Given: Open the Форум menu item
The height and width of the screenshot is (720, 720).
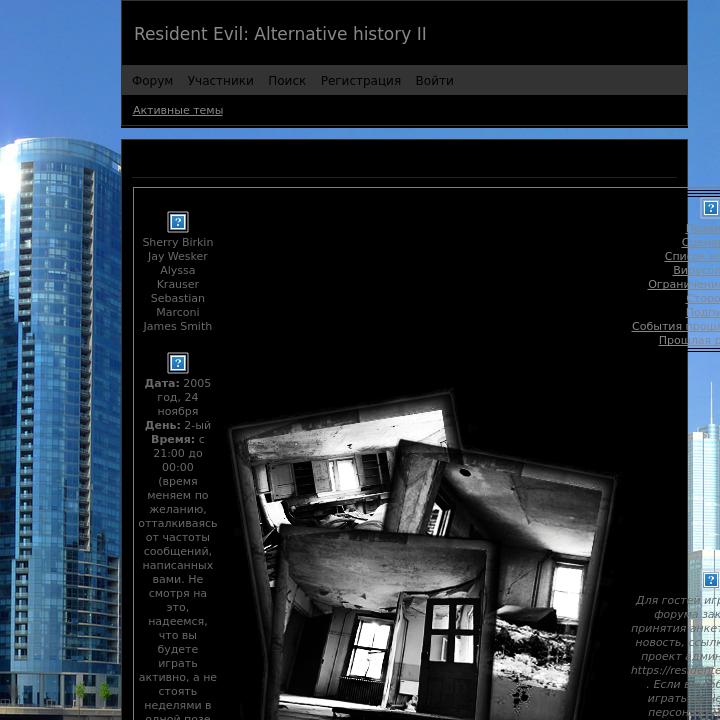Looking at the screenshot, I should click(152, 81).
